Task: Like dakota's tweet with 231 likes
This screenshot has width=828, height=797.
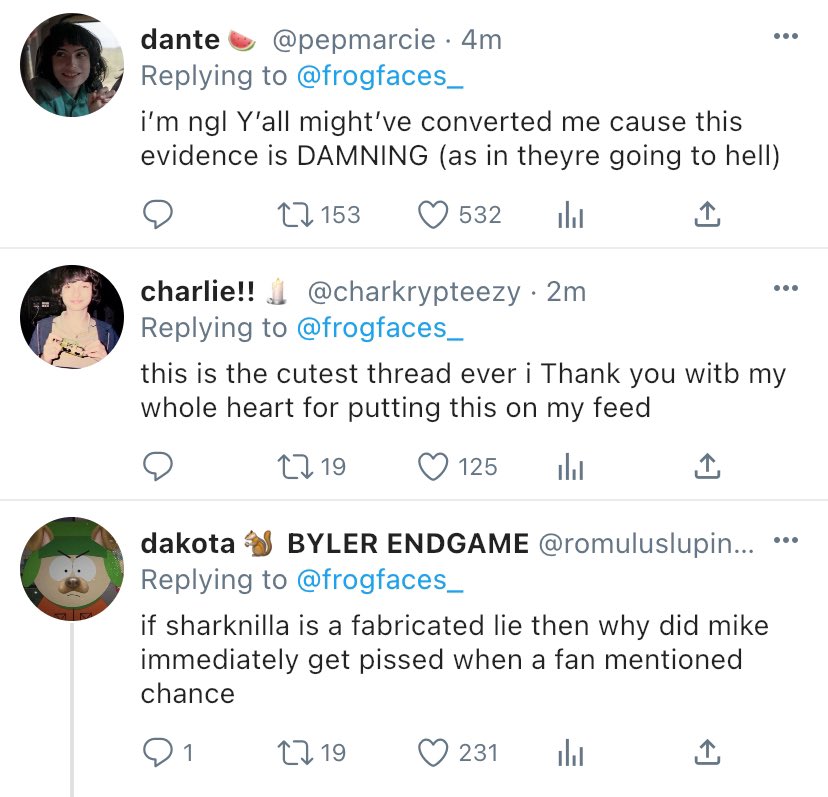Action: 433,751
